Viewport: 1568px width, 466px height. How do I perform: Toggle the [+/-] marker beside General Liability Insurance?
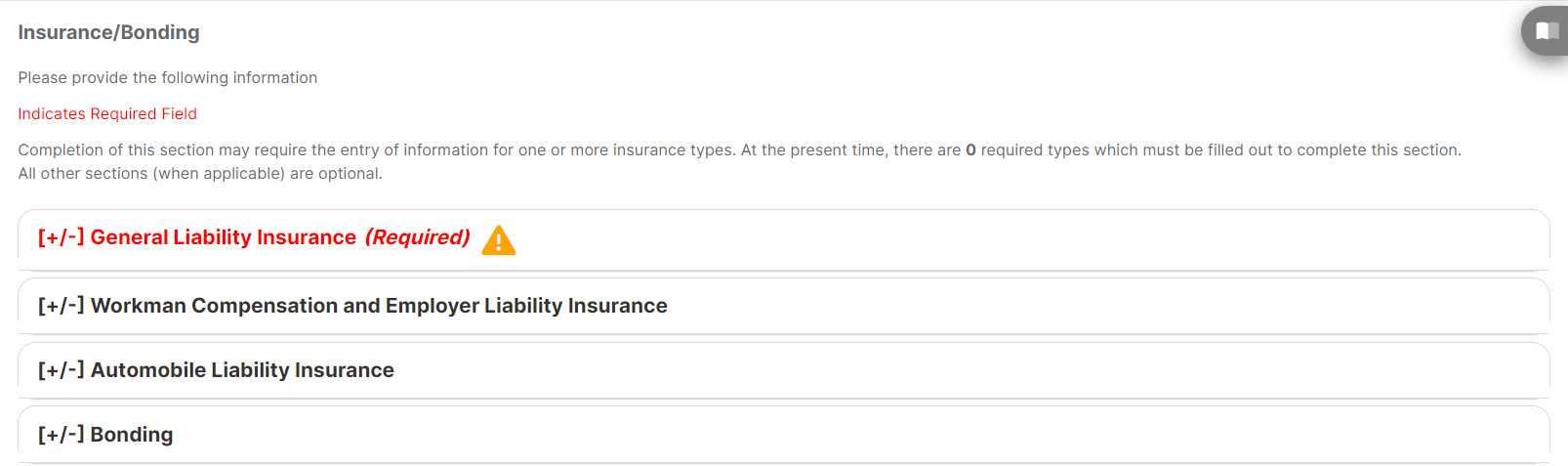pyautogui.click(x=61, y=237)
